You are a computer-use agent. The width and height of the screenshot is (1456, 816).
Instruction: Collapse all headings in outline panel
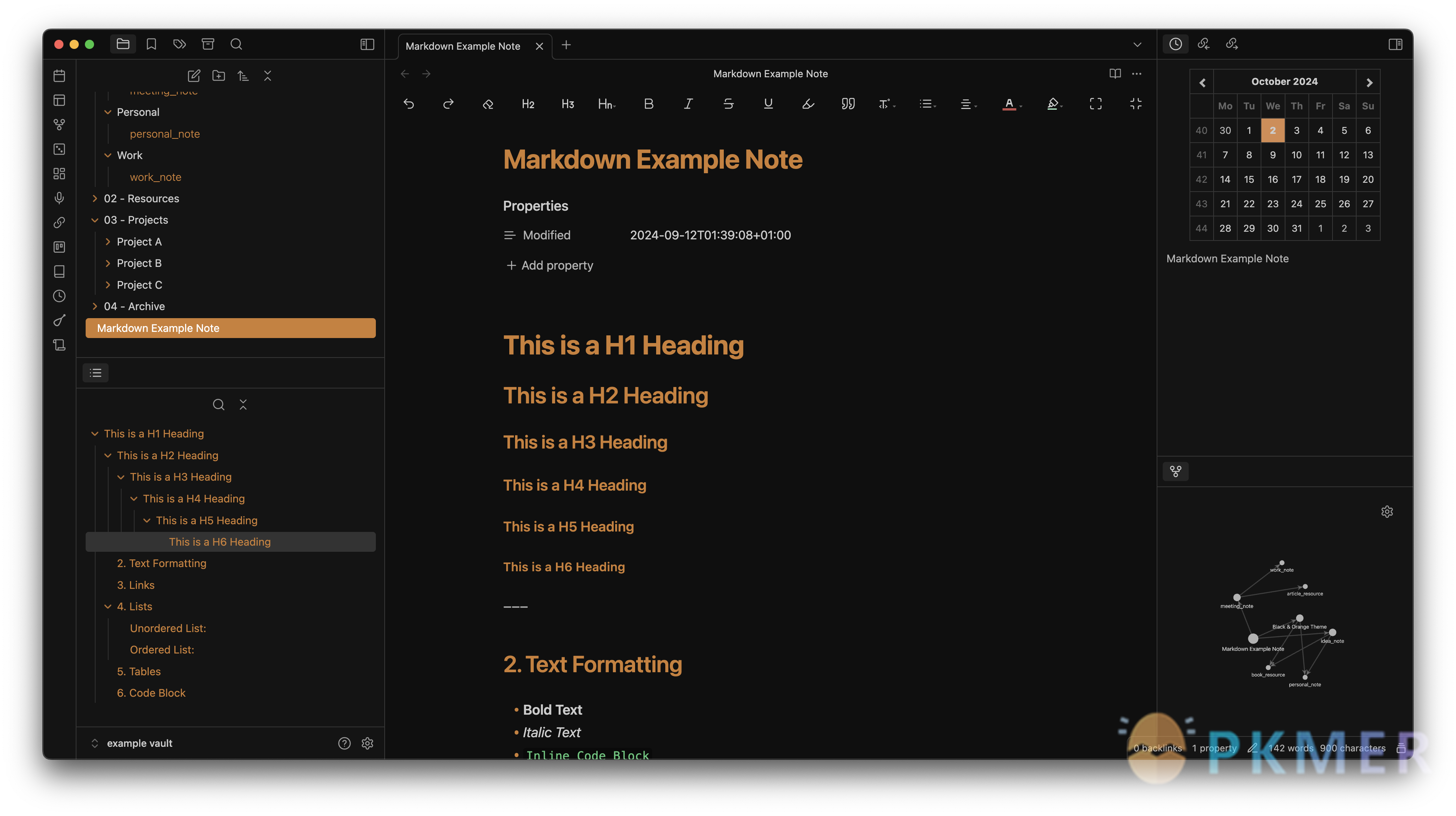[x=243, y=405]
